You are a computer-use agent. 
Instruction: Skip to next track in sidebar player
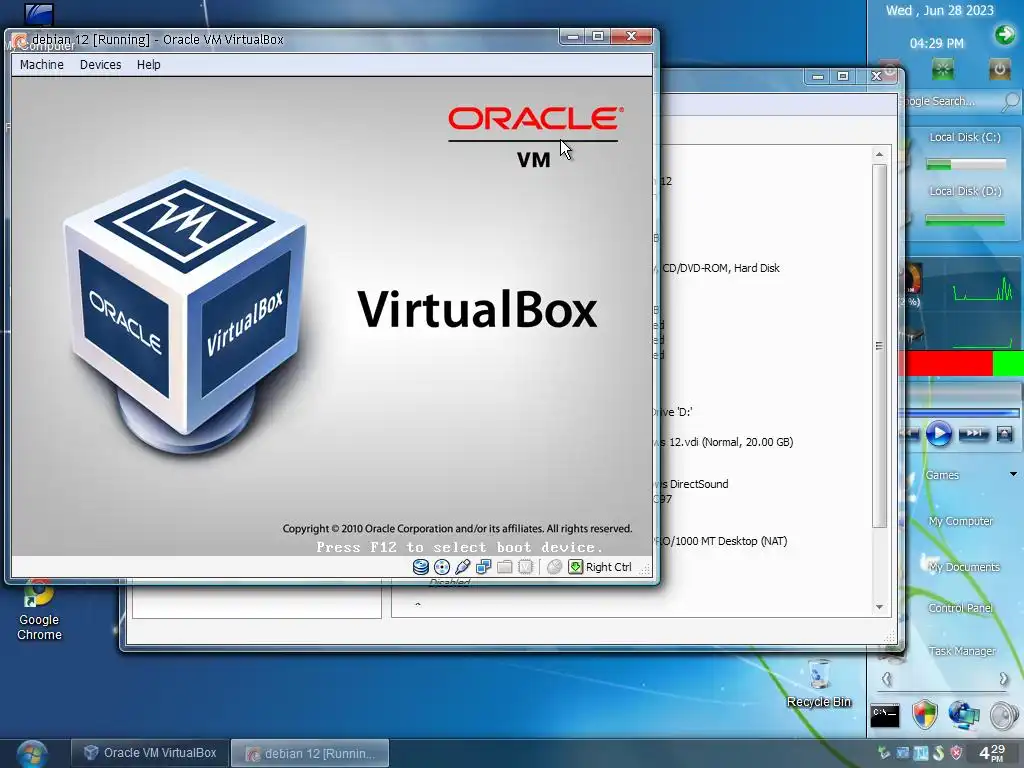pos(973,434)
